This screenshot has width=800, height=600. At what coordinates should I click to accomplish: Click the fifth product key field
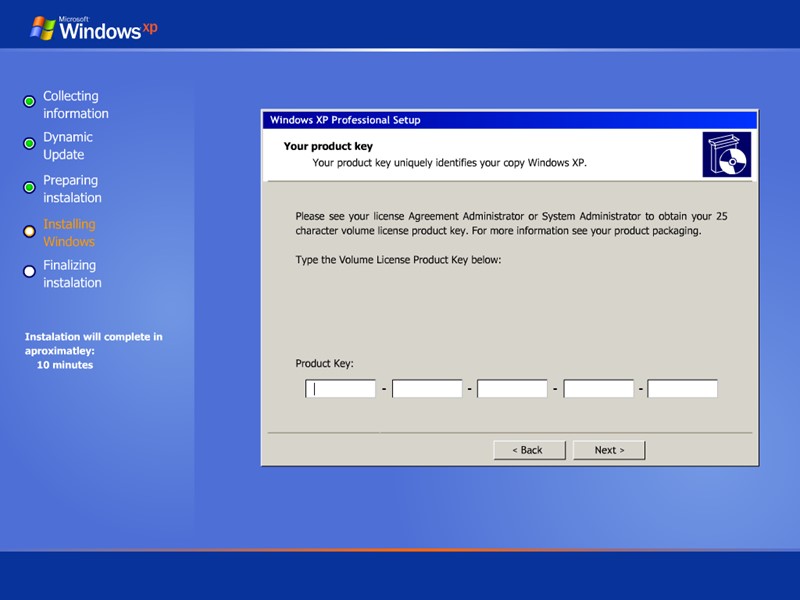(683, 389)
